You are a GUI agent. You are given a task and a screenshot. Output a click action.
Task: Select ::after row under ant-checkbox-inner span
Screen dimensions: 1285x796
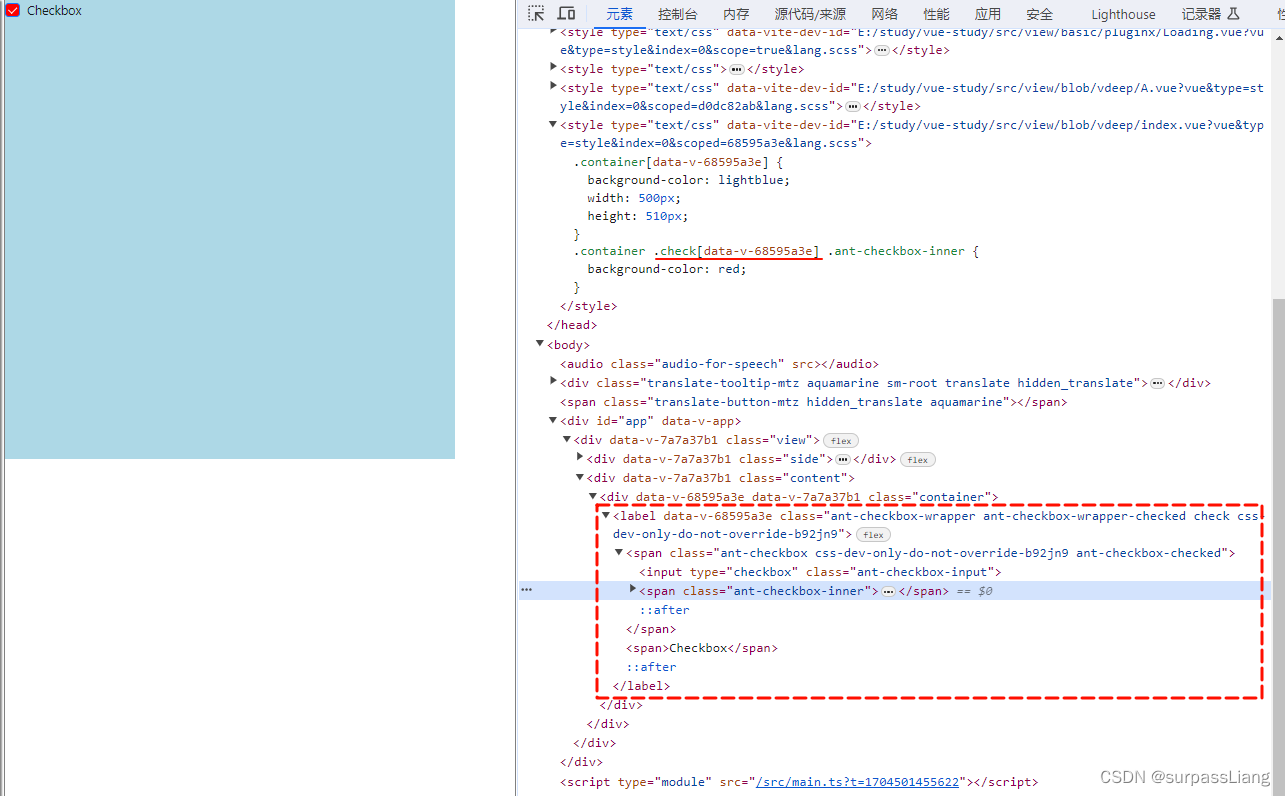[x=665, y=610]
